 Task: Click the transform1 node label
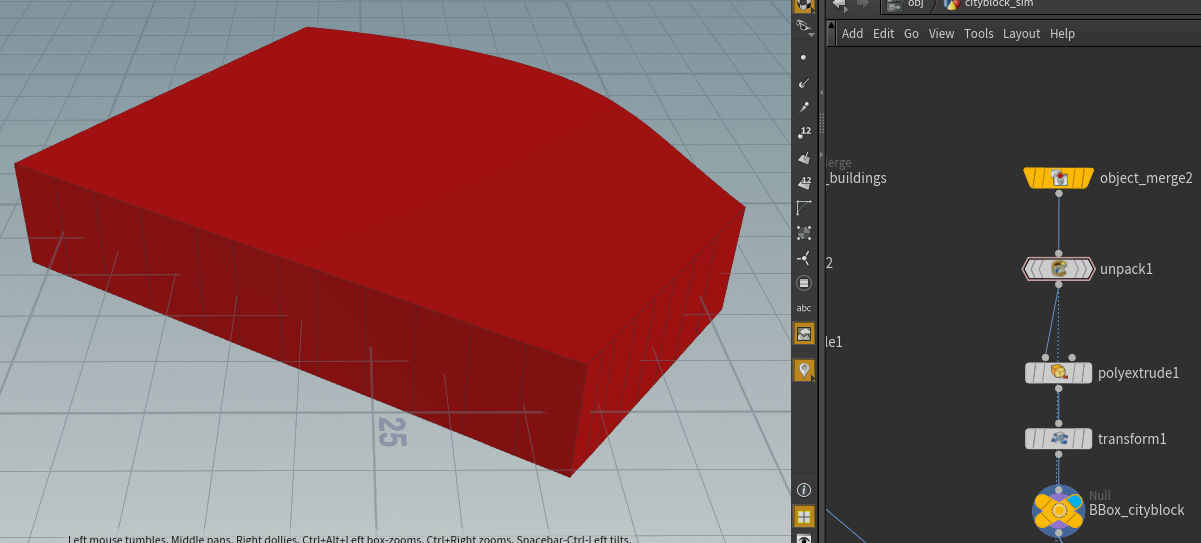point(1132,439)
